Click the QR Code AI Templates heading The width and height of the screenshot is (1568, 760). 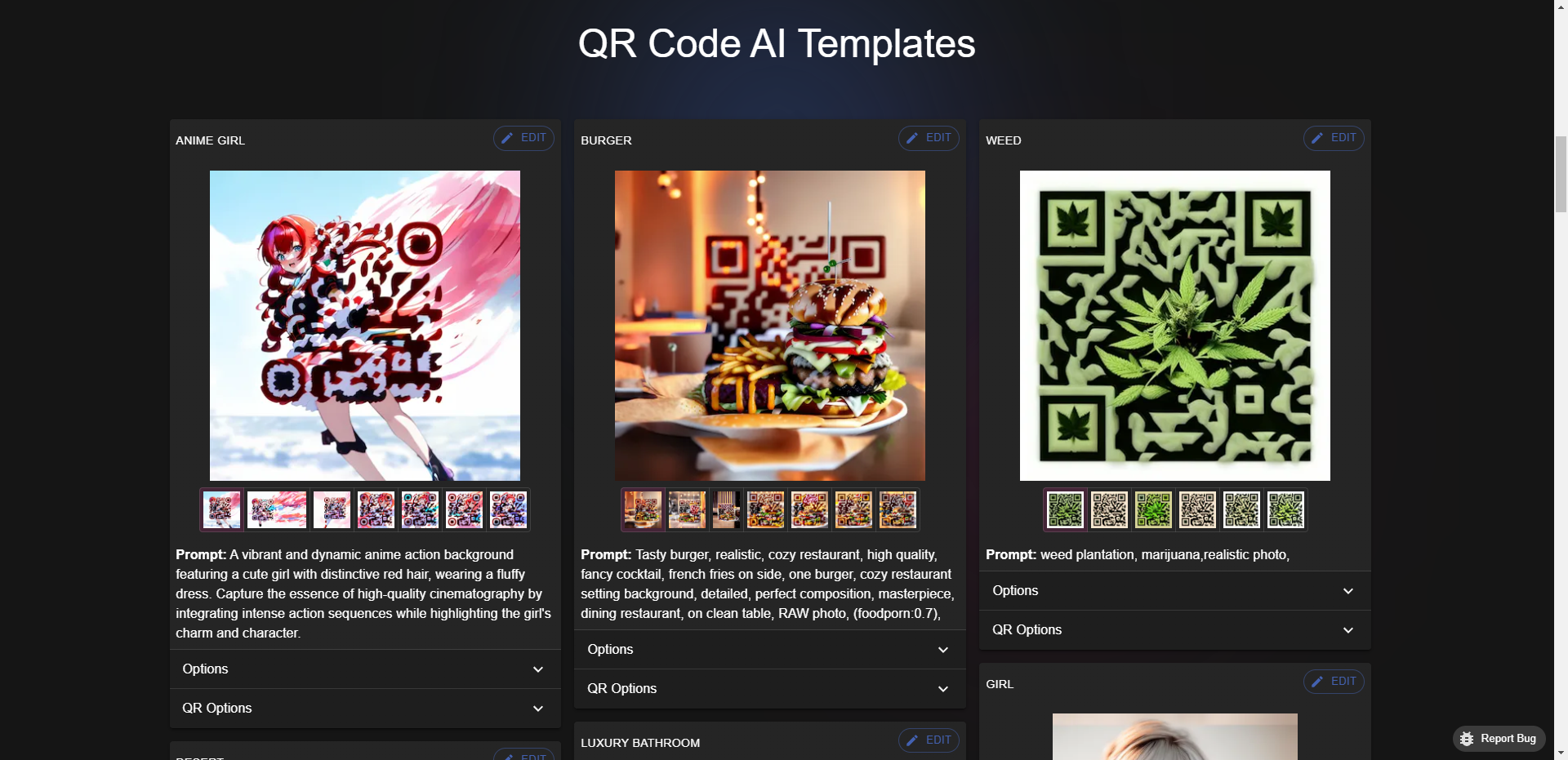777,43
